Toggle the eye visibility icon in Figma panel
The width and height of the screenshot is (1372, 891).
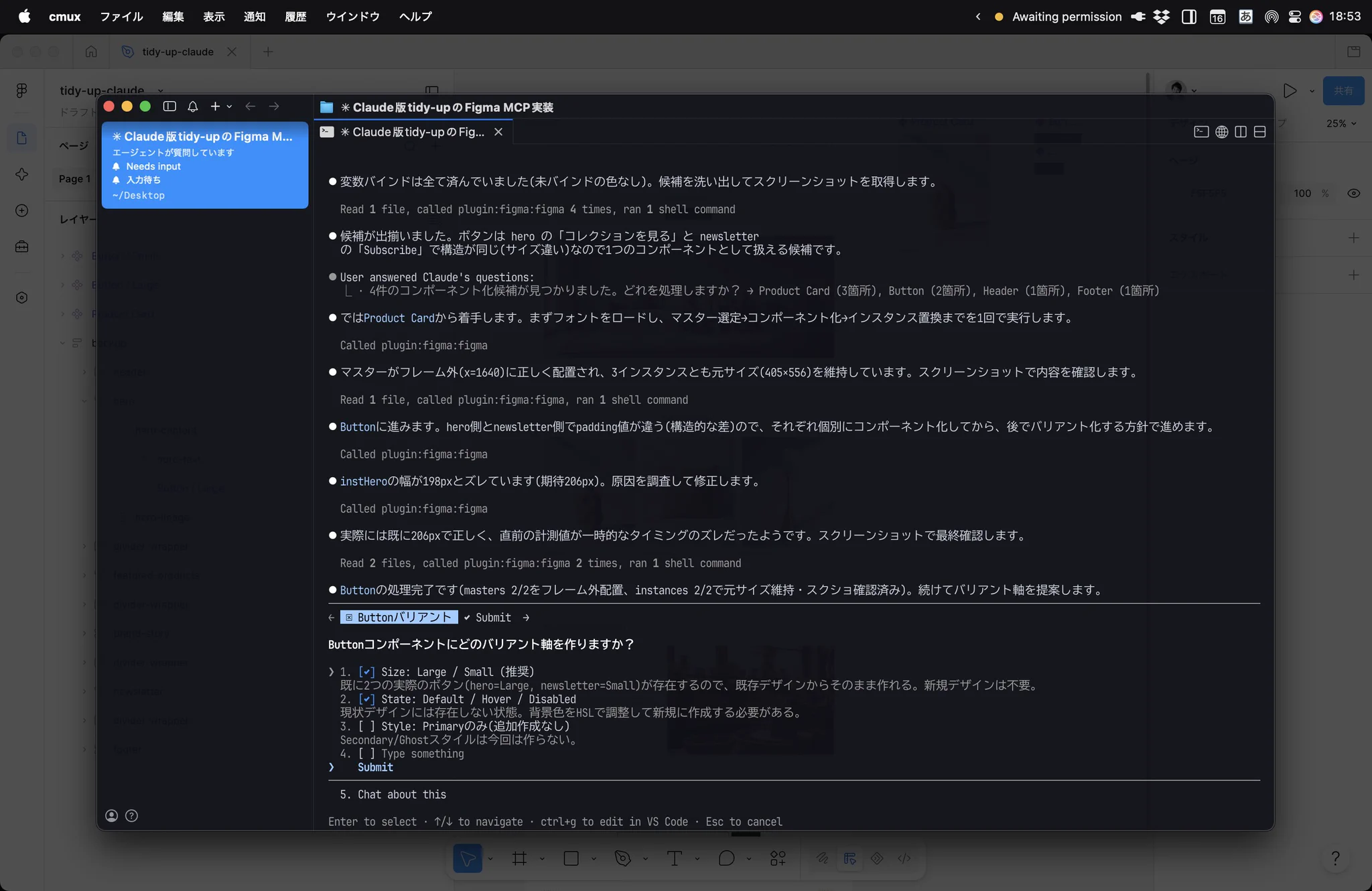[1353, 193]
